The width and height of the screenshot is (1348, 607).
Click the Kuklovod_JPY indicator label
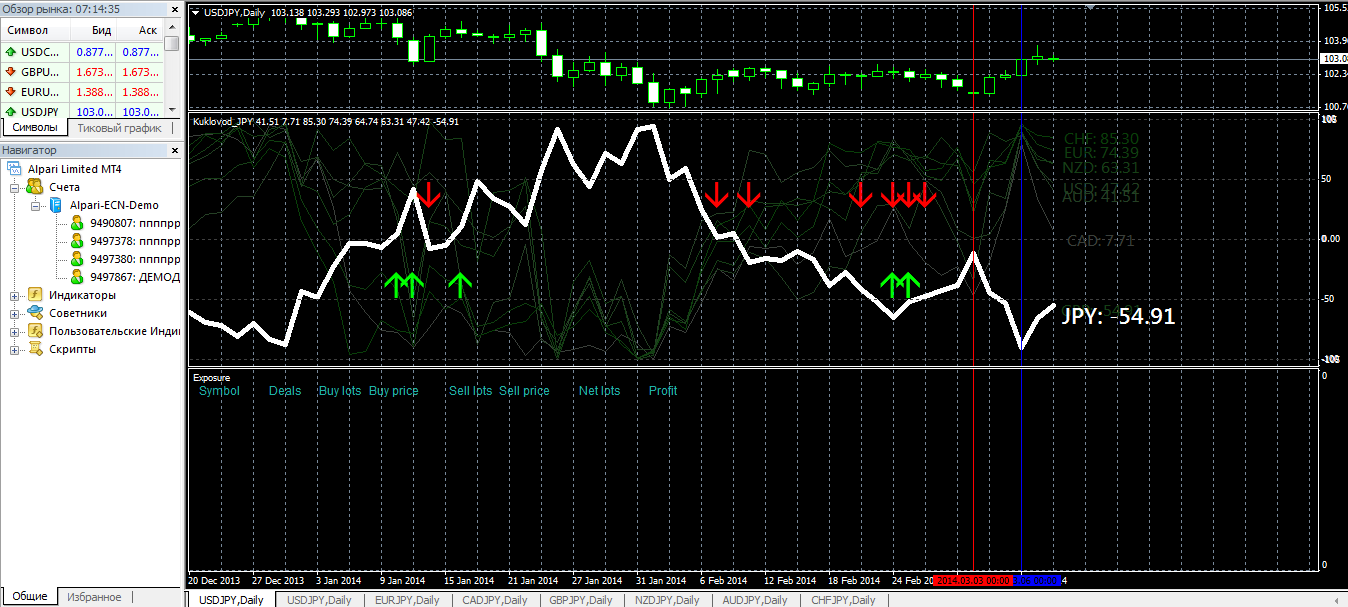(224, 122)
